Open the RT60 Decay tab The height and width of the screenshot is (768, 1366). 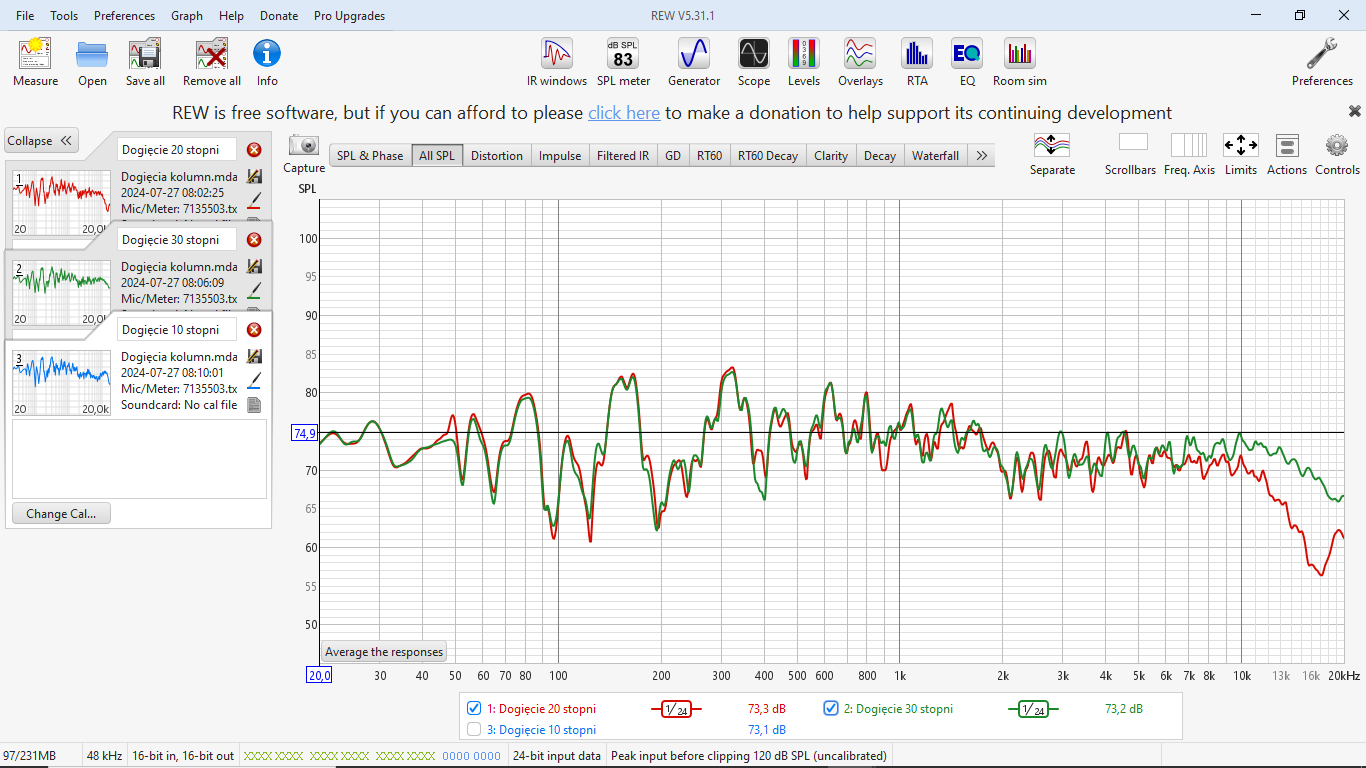[x=768, y=155]
